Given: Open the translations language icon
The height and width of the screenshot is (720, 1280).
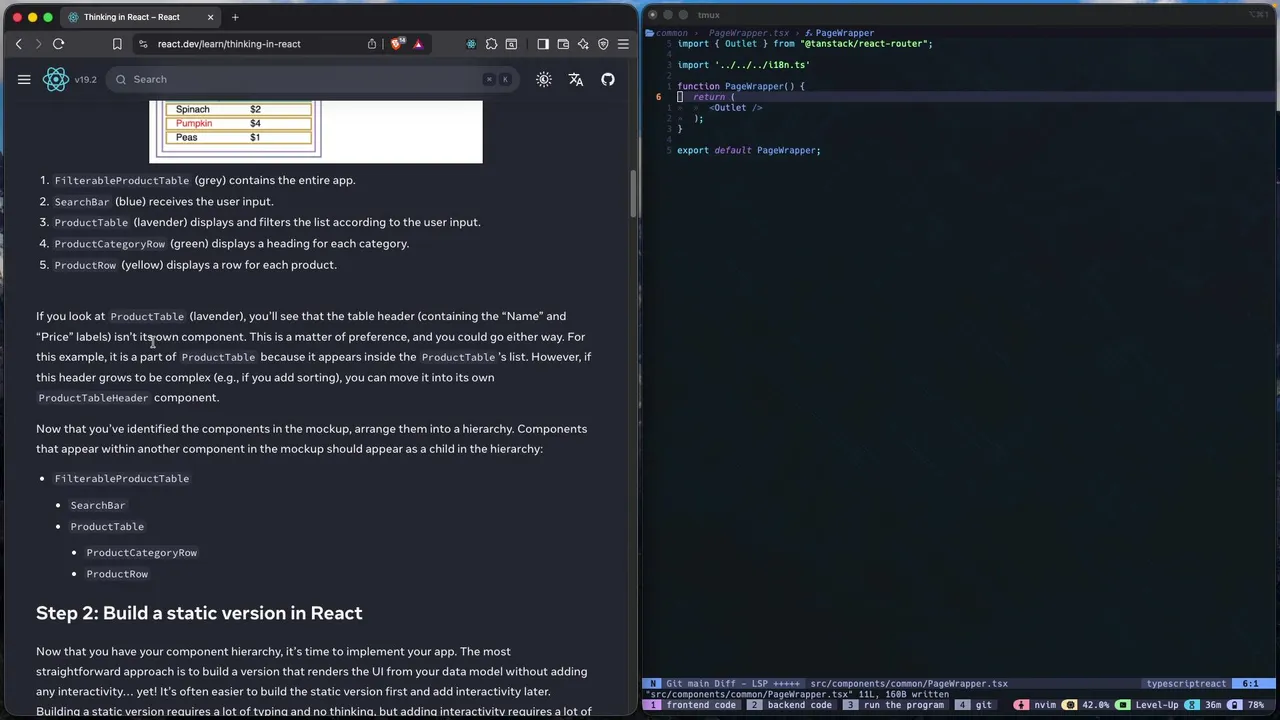Looking at the screenshot, I should tap(576, 79).
